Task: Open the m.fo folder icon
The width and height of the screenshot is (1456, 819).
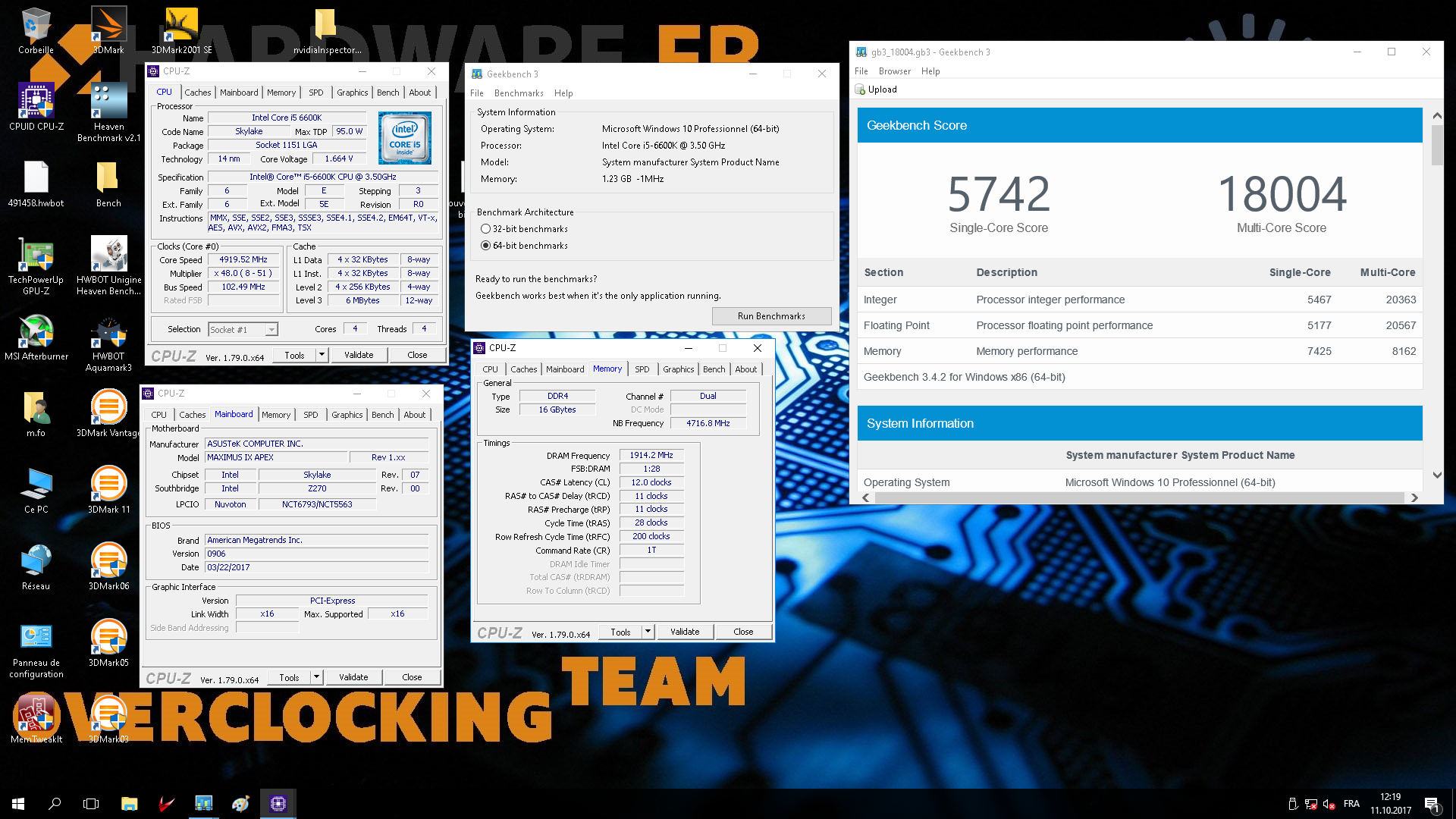Action: [x=36, y=413]
